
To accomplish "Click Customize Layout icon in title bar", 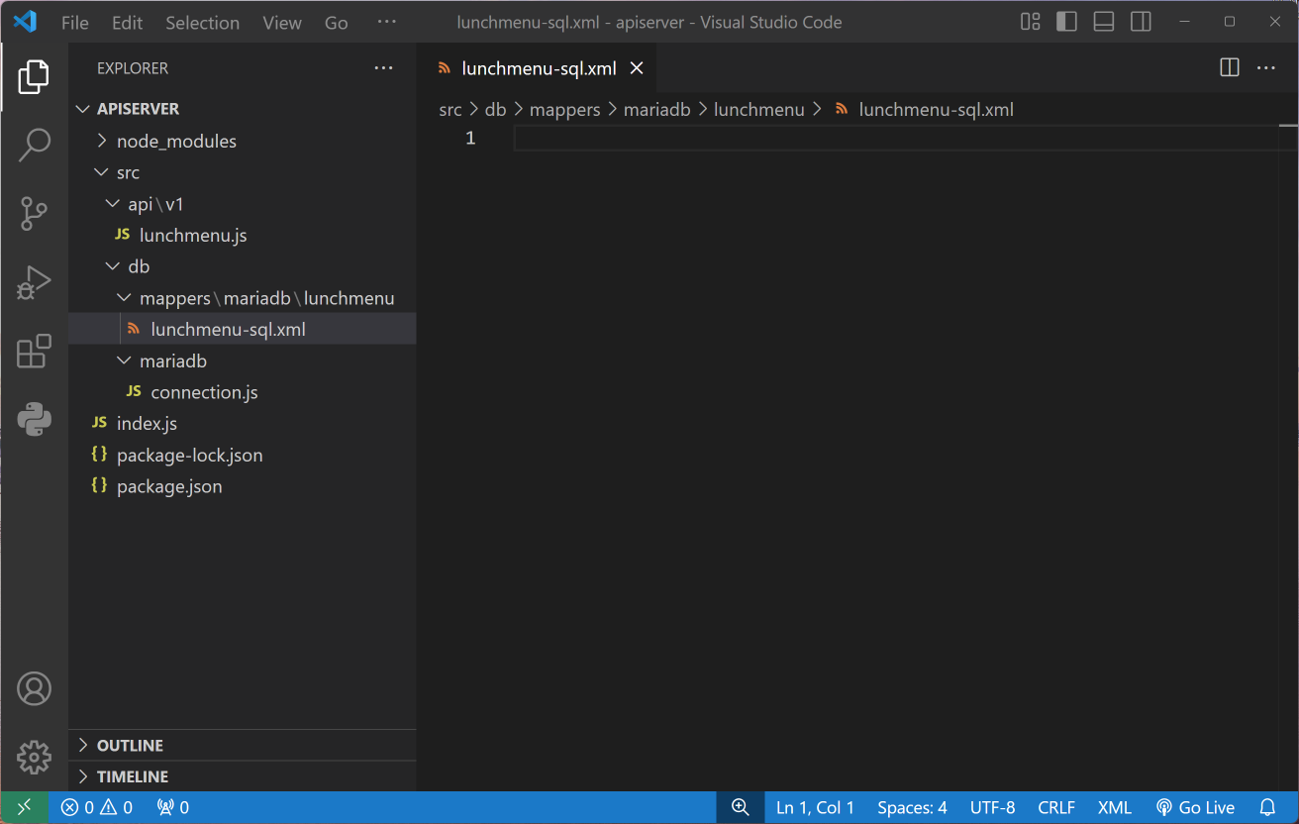I will tap(1030, 21).
